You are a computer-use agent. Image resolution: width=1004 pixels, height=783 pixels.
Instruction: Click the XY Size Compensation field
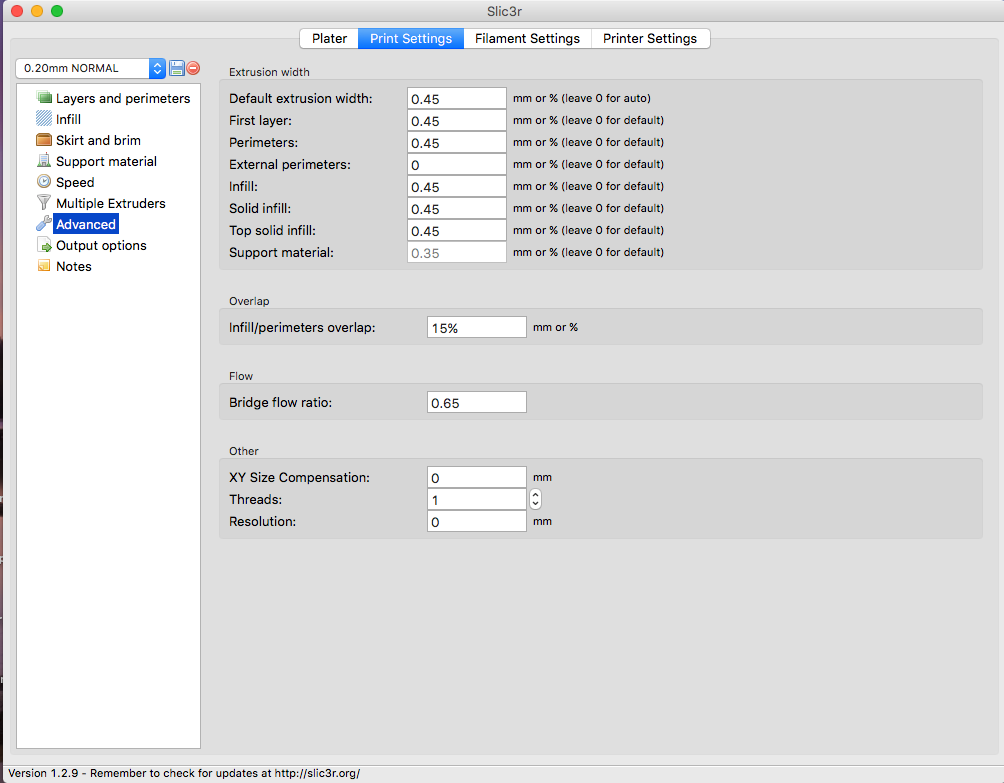click(x=476, y=477)
